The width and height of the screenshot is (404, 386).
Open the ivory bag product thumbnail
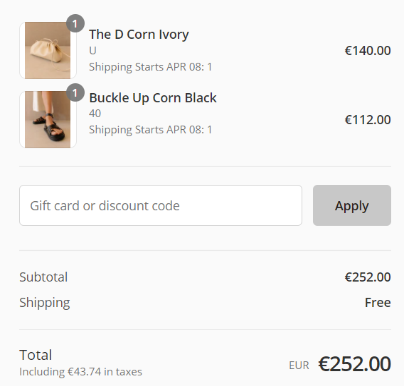(48, 50)
